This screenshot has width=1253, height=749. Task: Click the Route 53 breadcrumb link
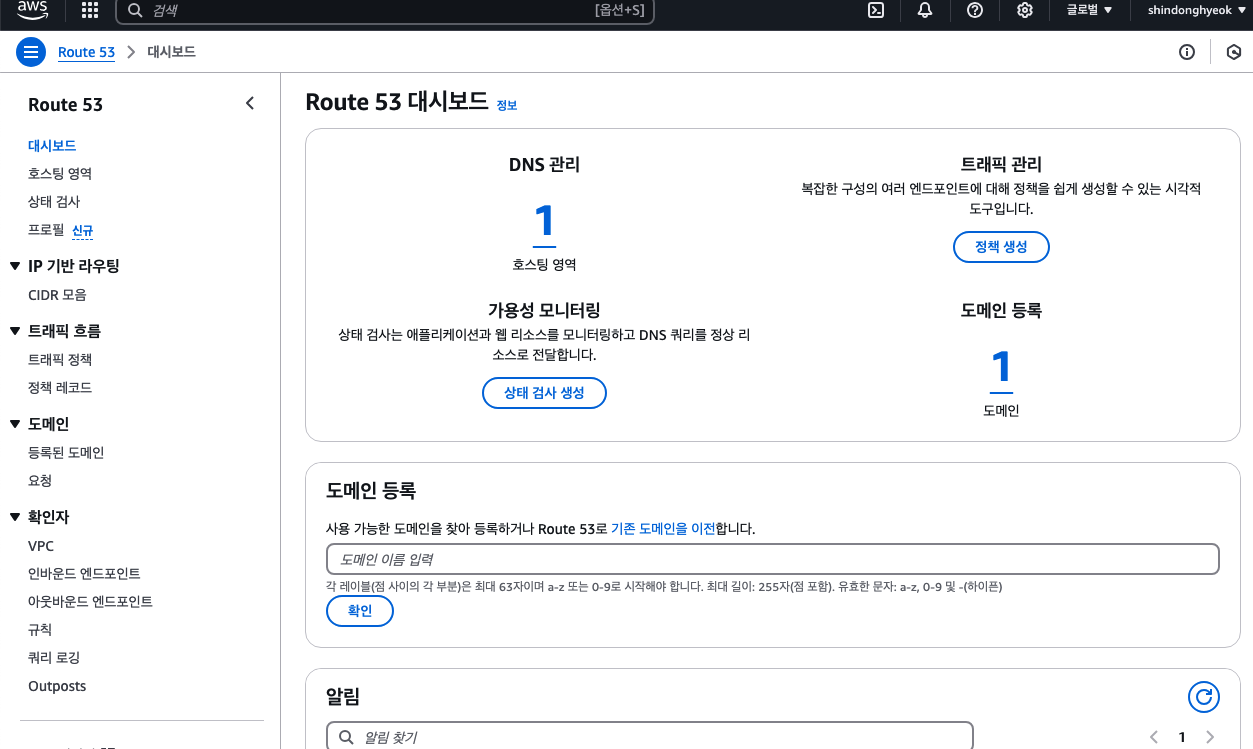click(86, 52)
